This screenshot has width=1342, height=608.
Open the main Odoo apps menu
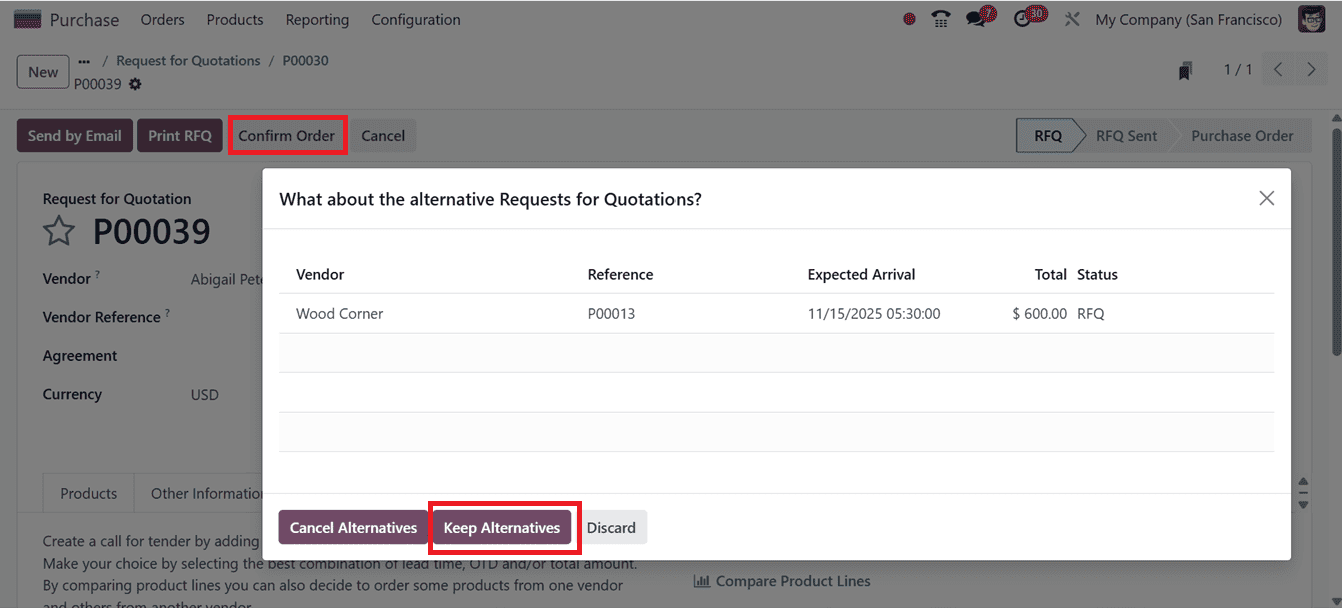[x=27, y=19]
